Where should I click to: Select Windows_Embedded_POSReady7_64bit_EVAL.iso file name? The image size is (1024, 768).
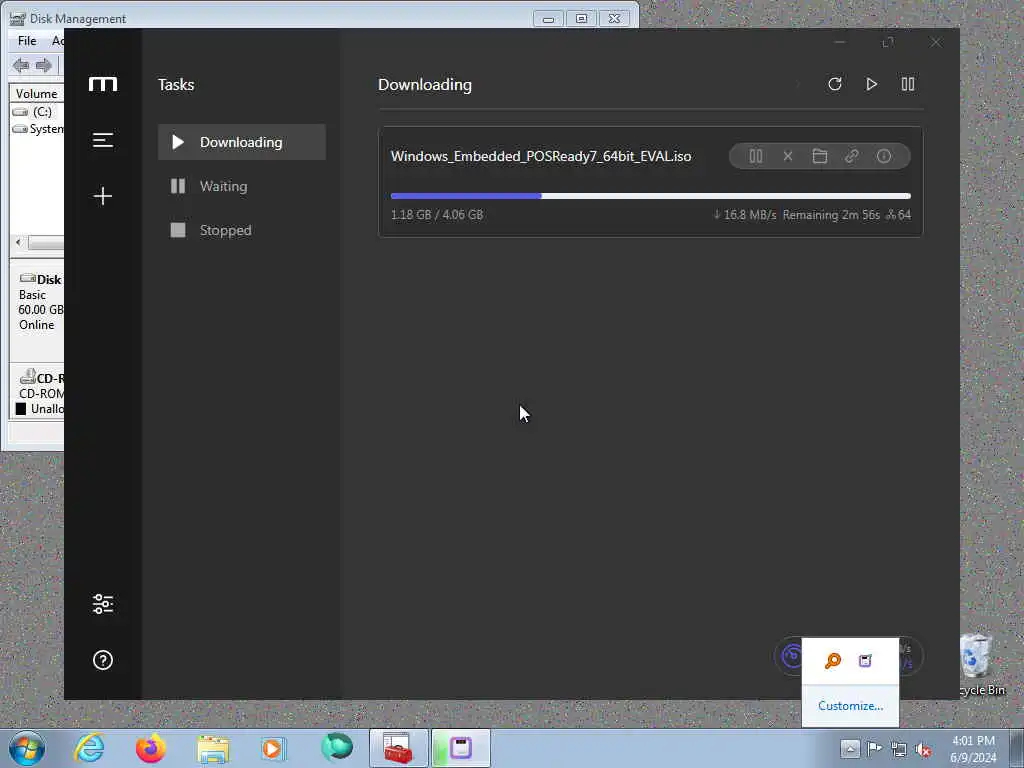tap(541, 156)
